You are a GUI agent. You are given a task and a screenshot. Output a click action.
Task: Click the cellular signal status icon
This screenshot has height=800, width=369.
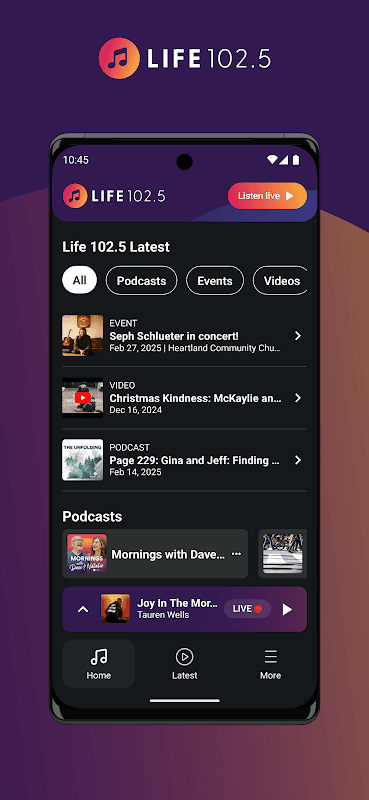point(284,160)
